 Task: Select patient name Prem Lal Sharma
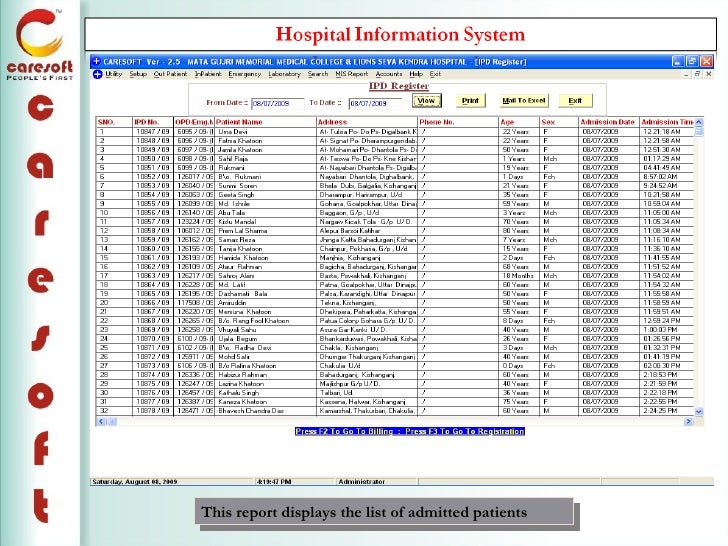[242, 231]
